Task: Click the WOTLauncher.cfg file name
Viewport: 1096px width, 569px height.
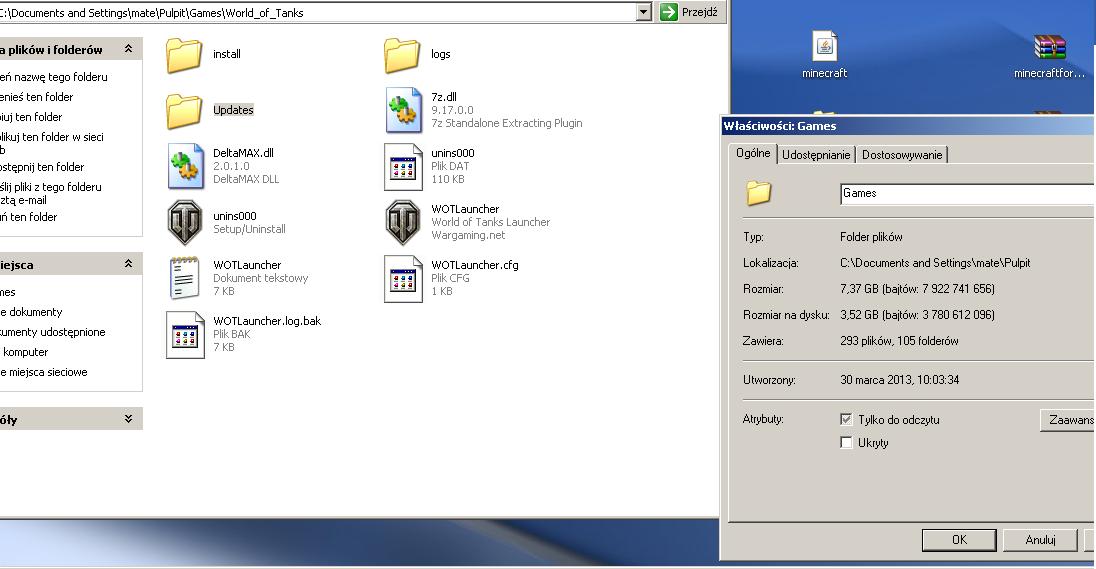Action: coord(475,265)
